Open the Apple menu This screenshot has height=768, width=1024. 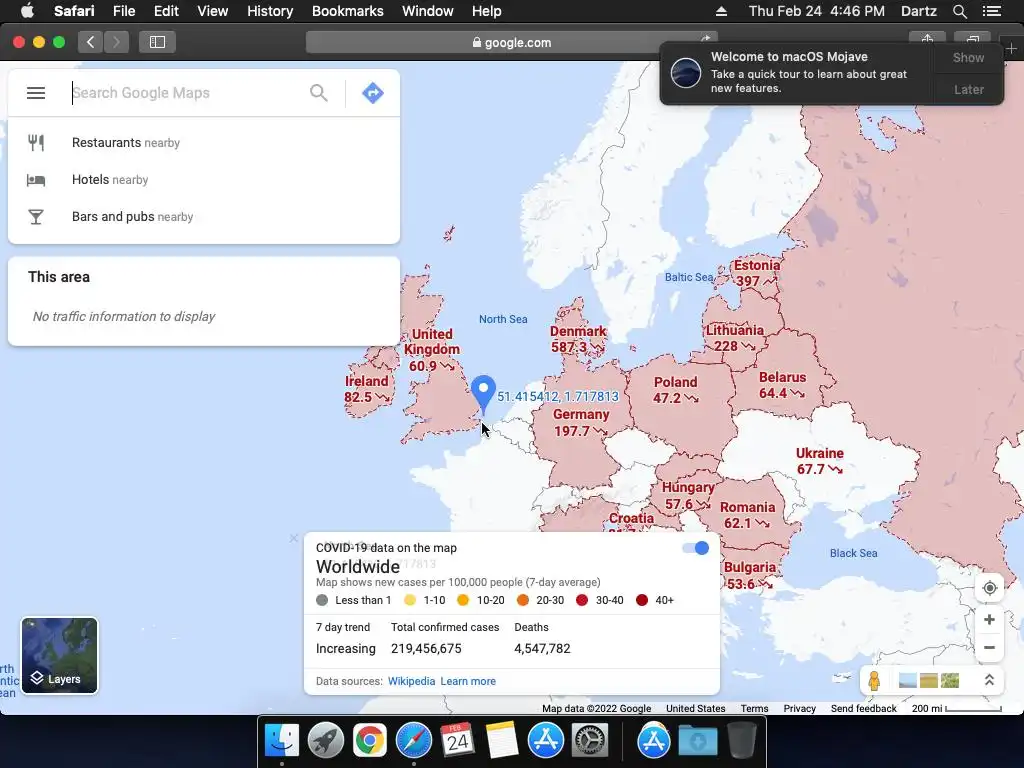(x=27, y=11)
